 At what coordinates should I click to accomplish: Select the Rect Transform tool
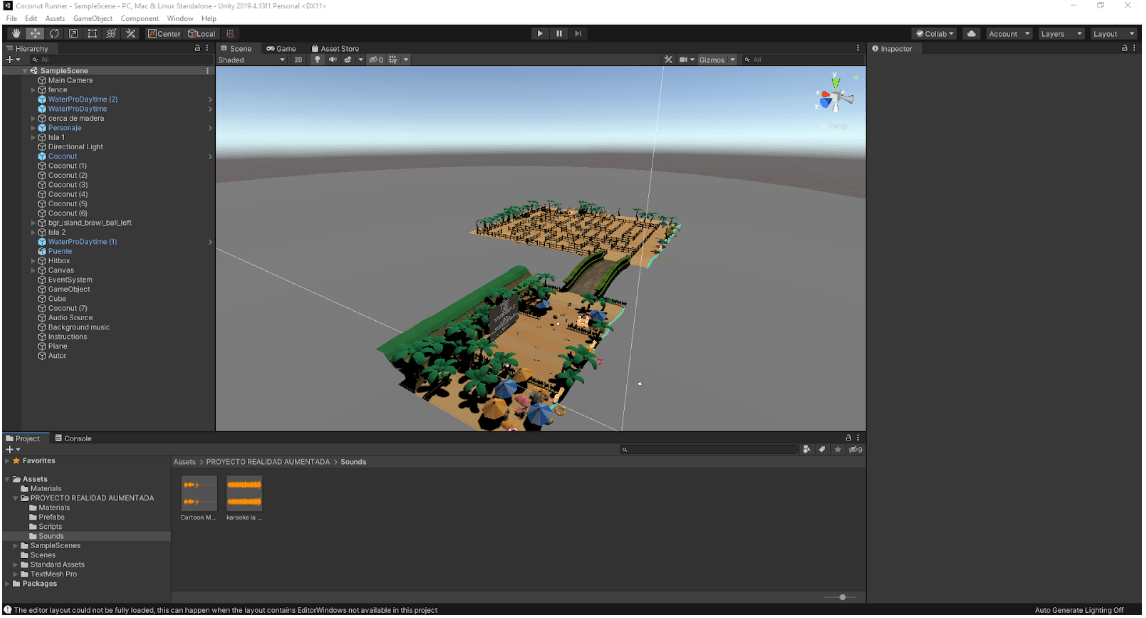pyautogui.click(x=91, y=33)
